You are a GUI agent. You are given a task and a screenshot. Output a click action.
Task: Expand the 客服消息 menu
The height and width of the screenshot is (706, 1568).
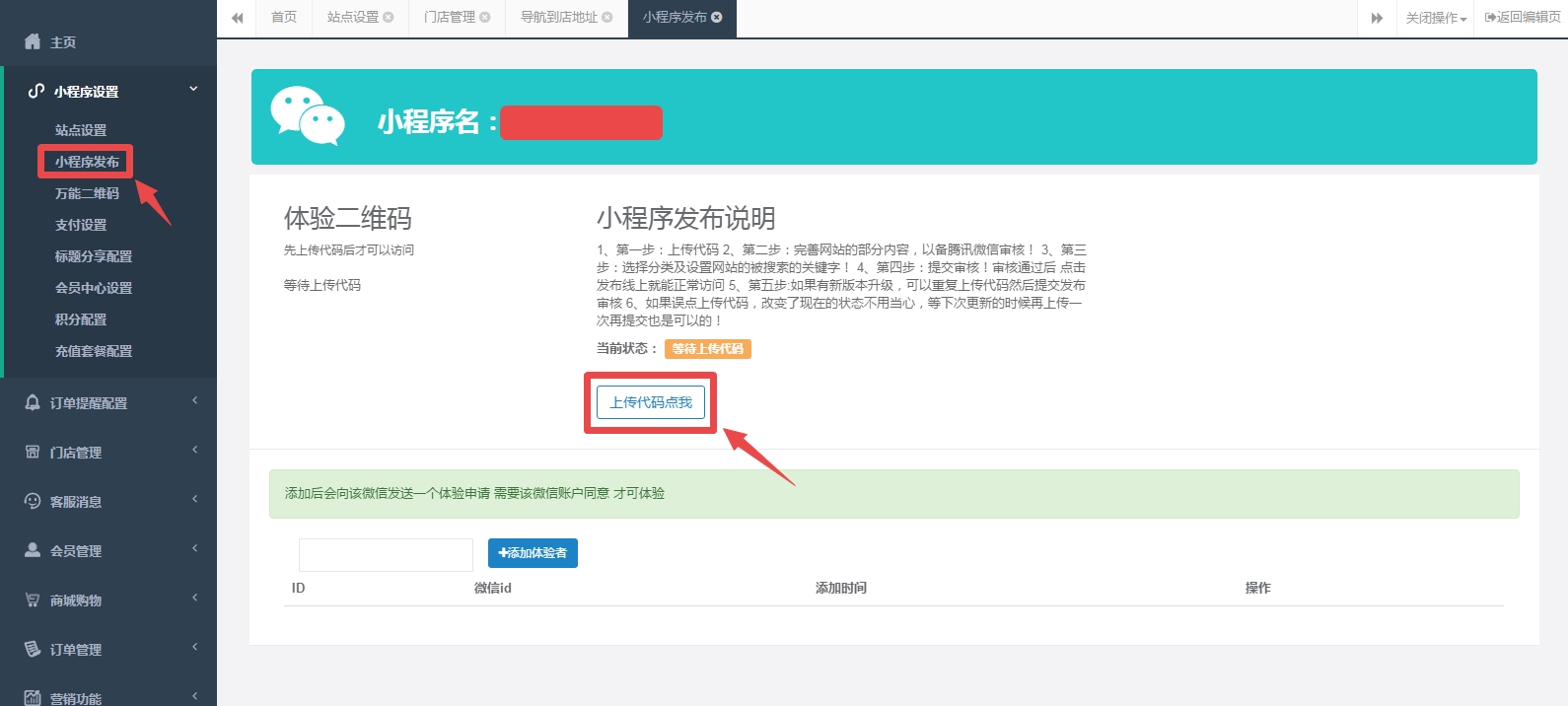194,499
